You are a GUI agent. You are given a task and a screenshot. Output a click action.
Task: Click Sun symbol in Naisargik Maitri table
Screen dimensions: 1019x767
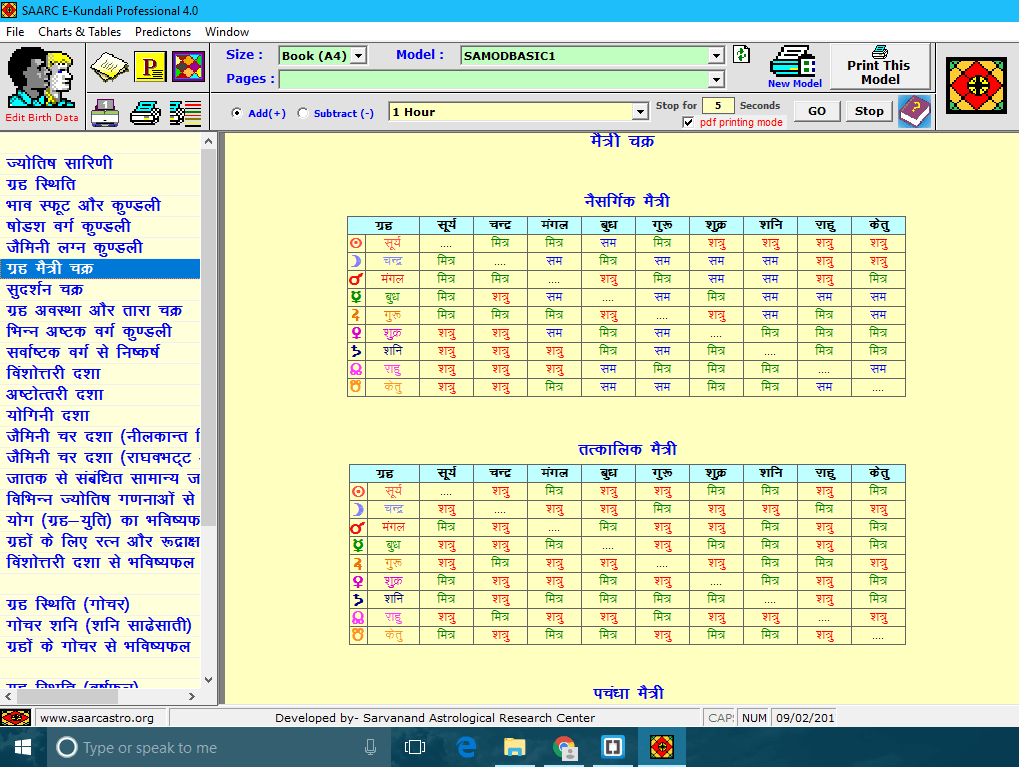356,243
